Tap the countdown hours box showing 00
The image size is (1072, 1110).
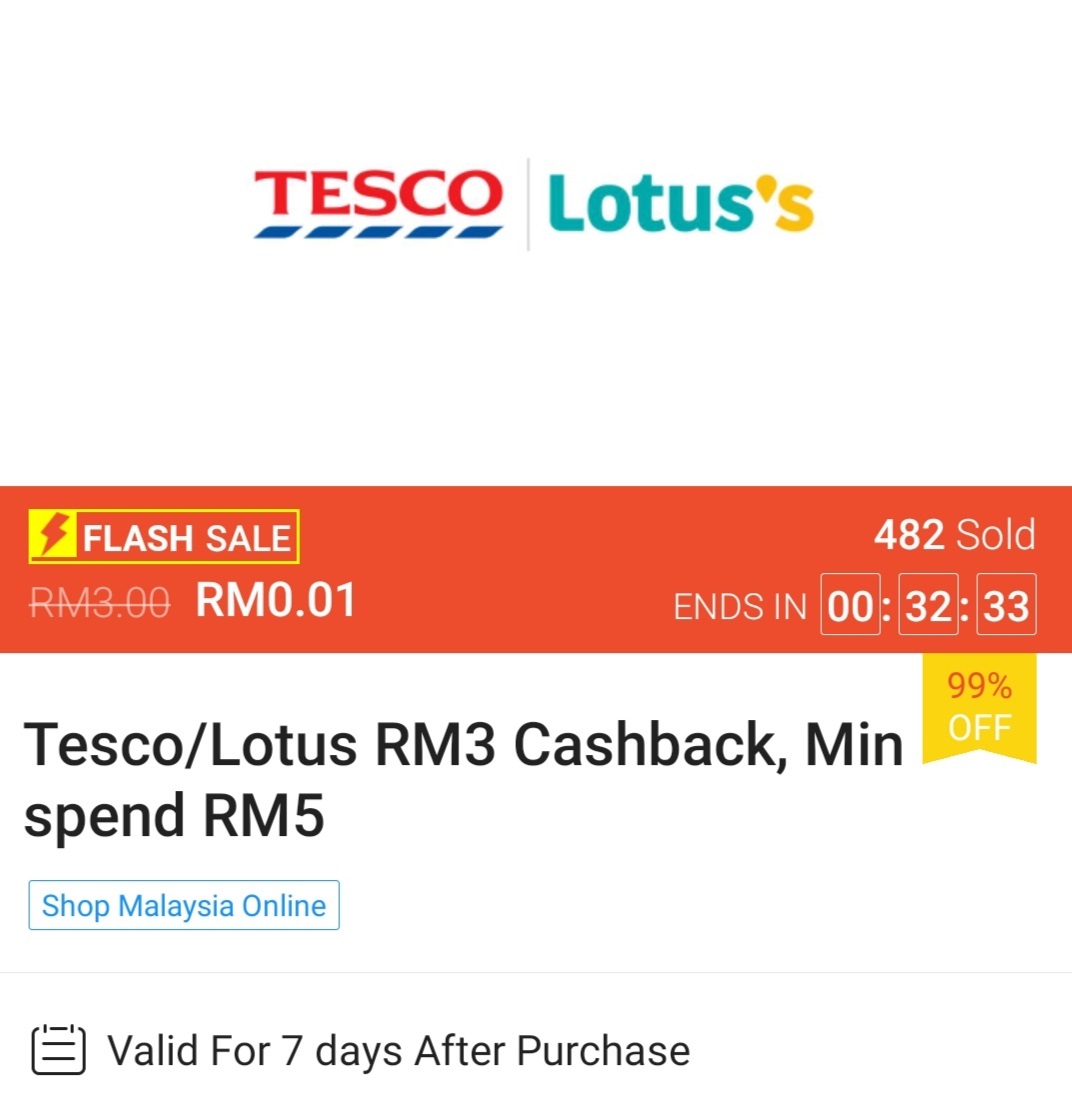[x=851, y=605]
